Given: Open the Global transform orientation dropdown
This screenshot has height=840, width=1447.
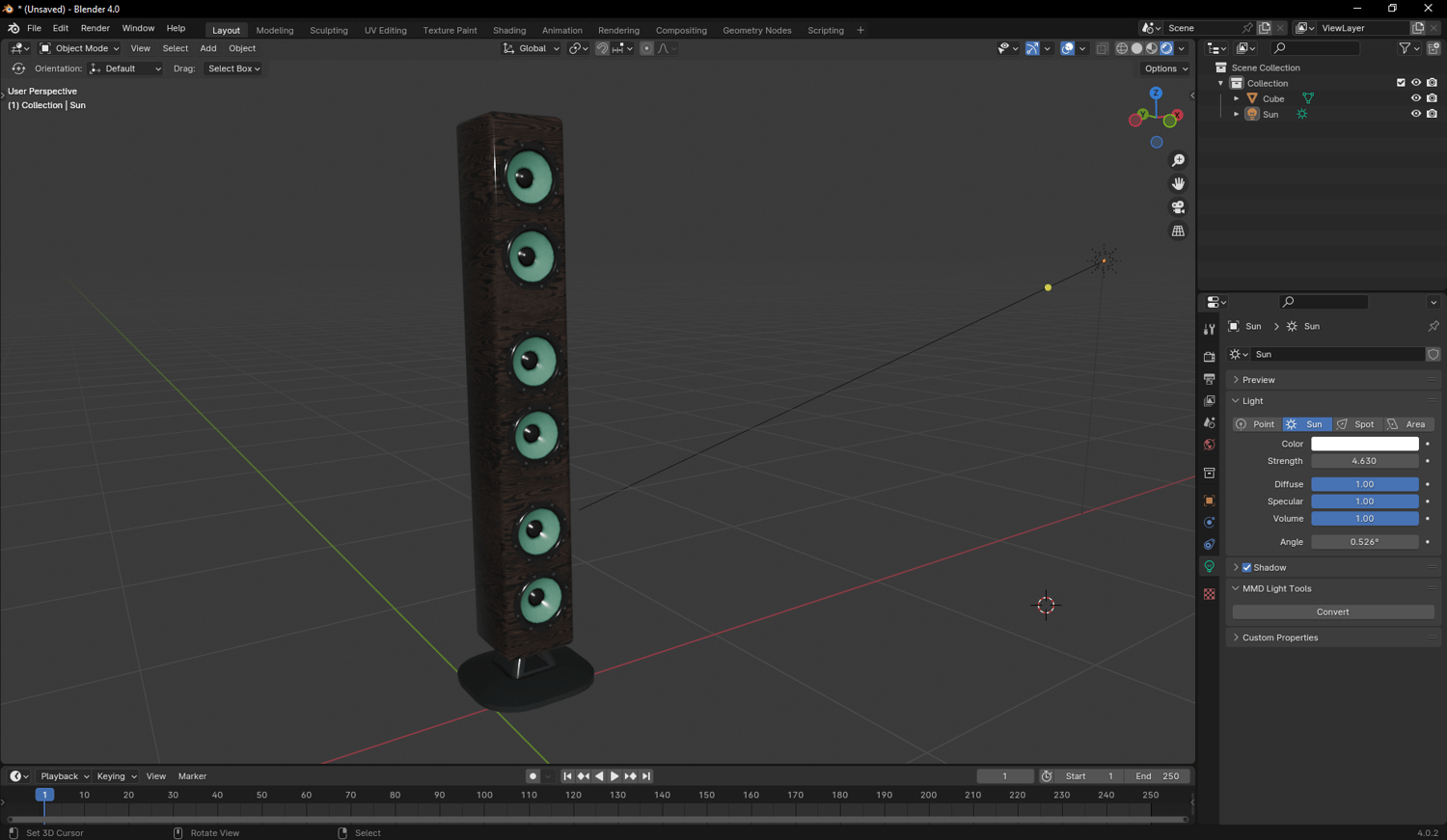Looking at the screenshot, I should point(531,48).
